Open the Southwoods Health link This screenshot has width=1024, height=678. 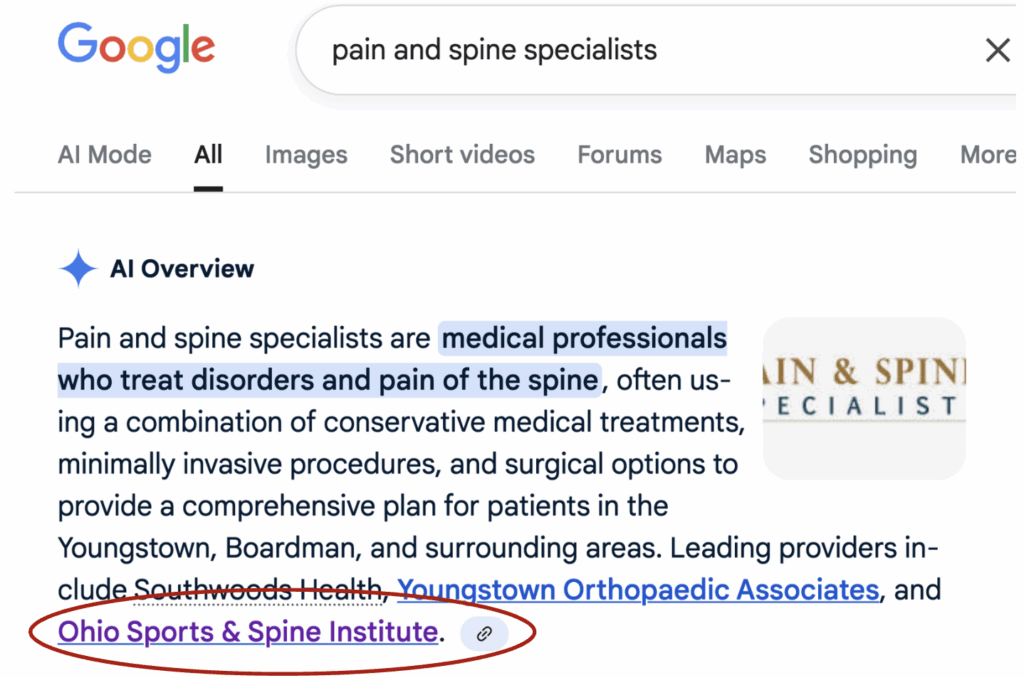pyautogui.click(x=260, y=590)
